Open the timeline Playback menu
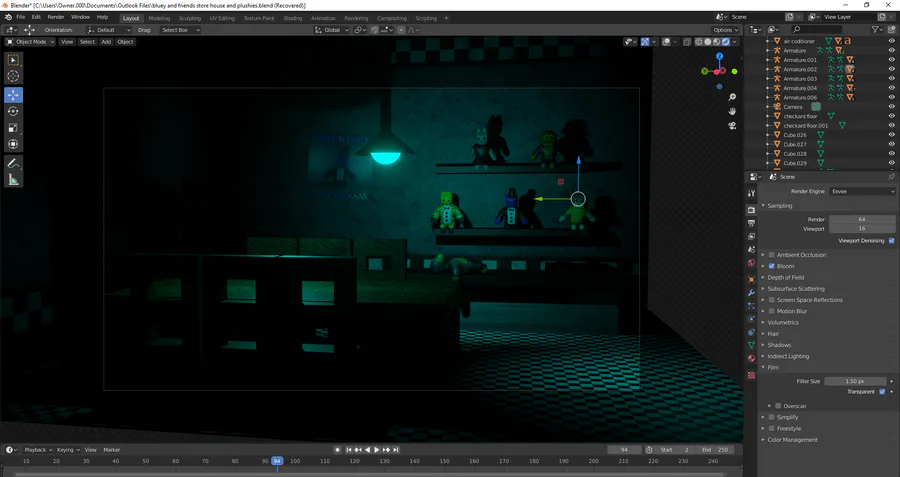This screenshot has width=900, height=477. 38,450
